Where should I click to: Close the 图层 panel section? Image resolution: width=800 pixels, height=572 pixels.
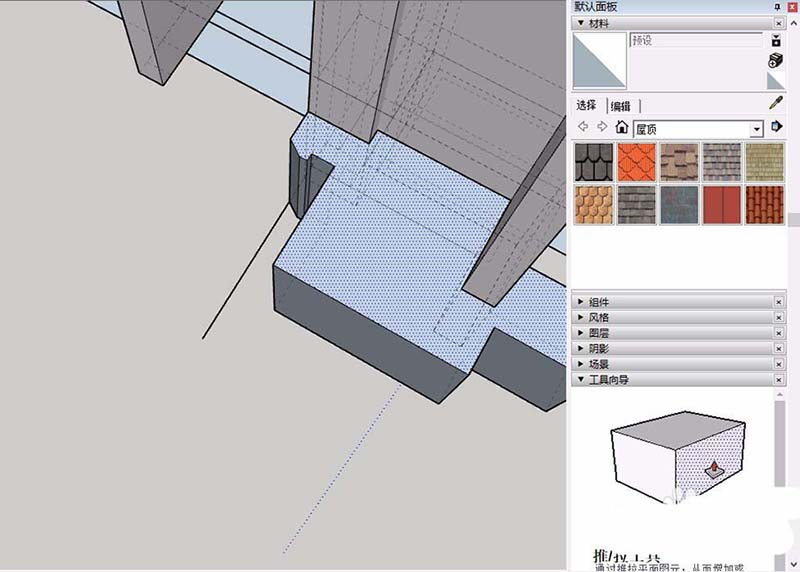pyautogui.click(x=779, y=333)
